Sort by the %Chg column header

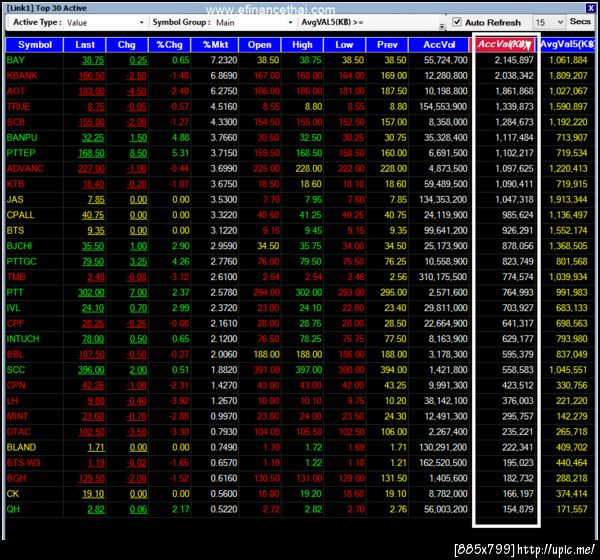point(170,45)
